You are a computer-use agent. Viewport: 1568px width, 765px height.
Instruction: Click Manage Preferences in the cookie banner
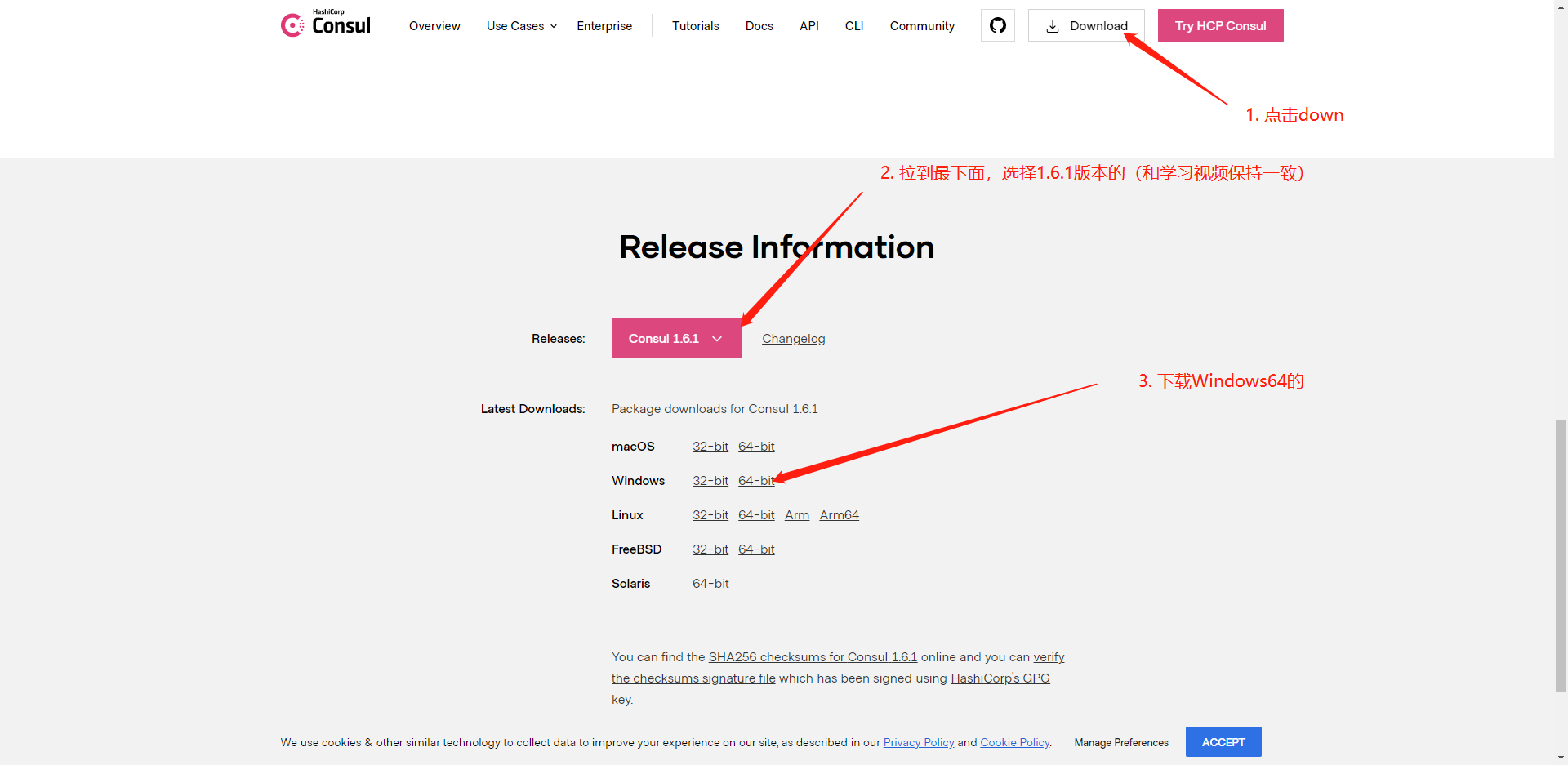pyautogui.click(x=1121, y=742)
